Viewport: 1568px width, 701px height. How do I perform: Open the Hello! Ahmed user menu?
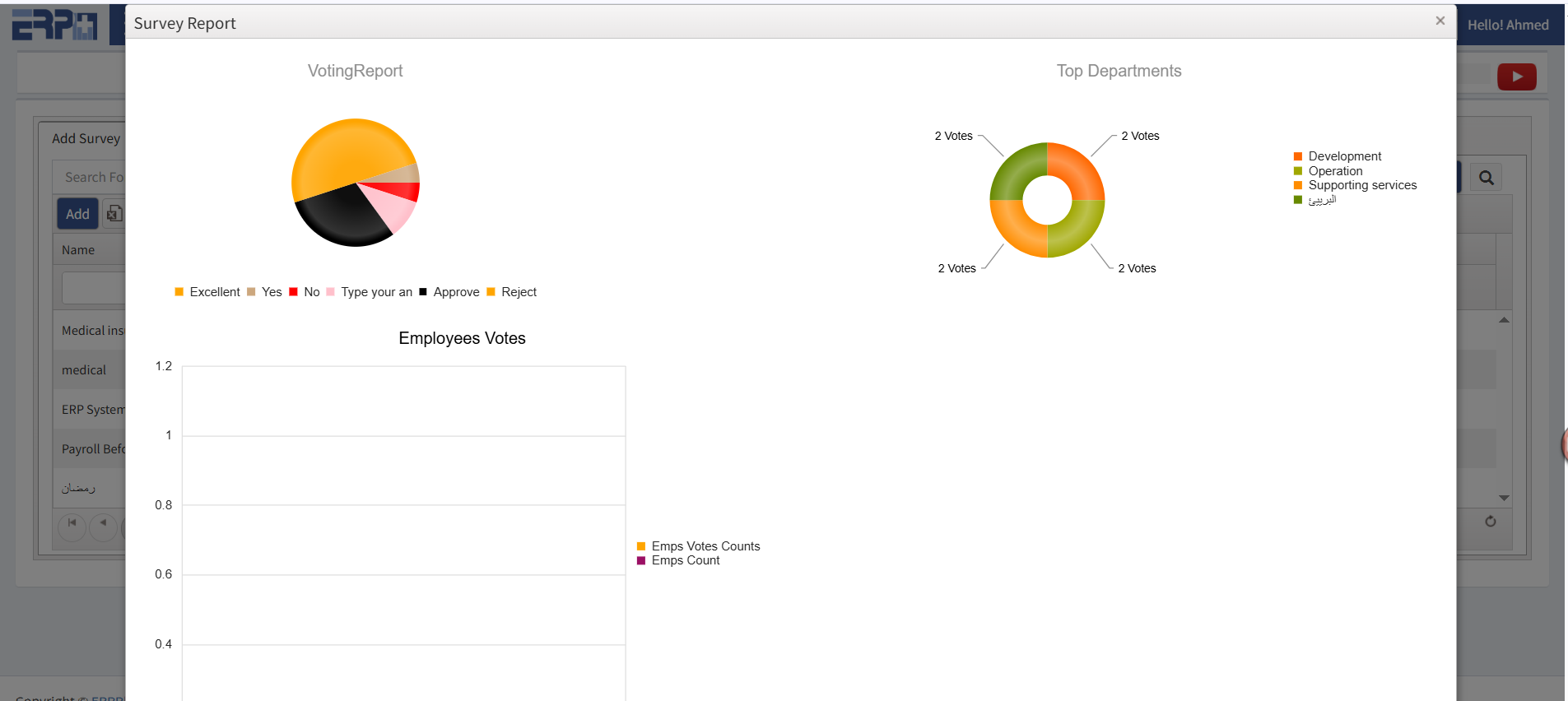pos(1507,25)
